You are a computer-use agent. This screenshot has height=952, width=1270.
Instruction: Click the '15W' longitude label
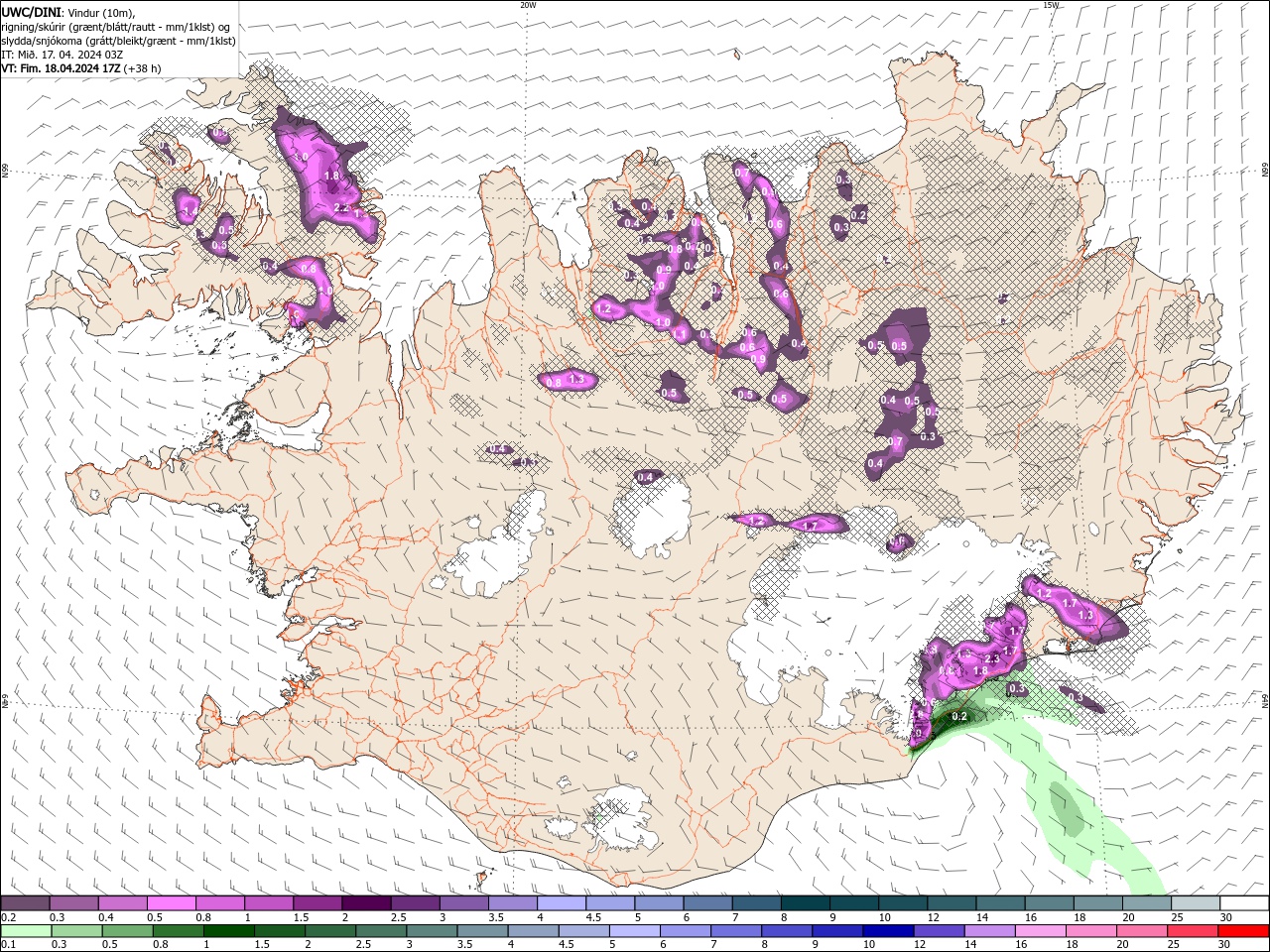click(1051, 5)
